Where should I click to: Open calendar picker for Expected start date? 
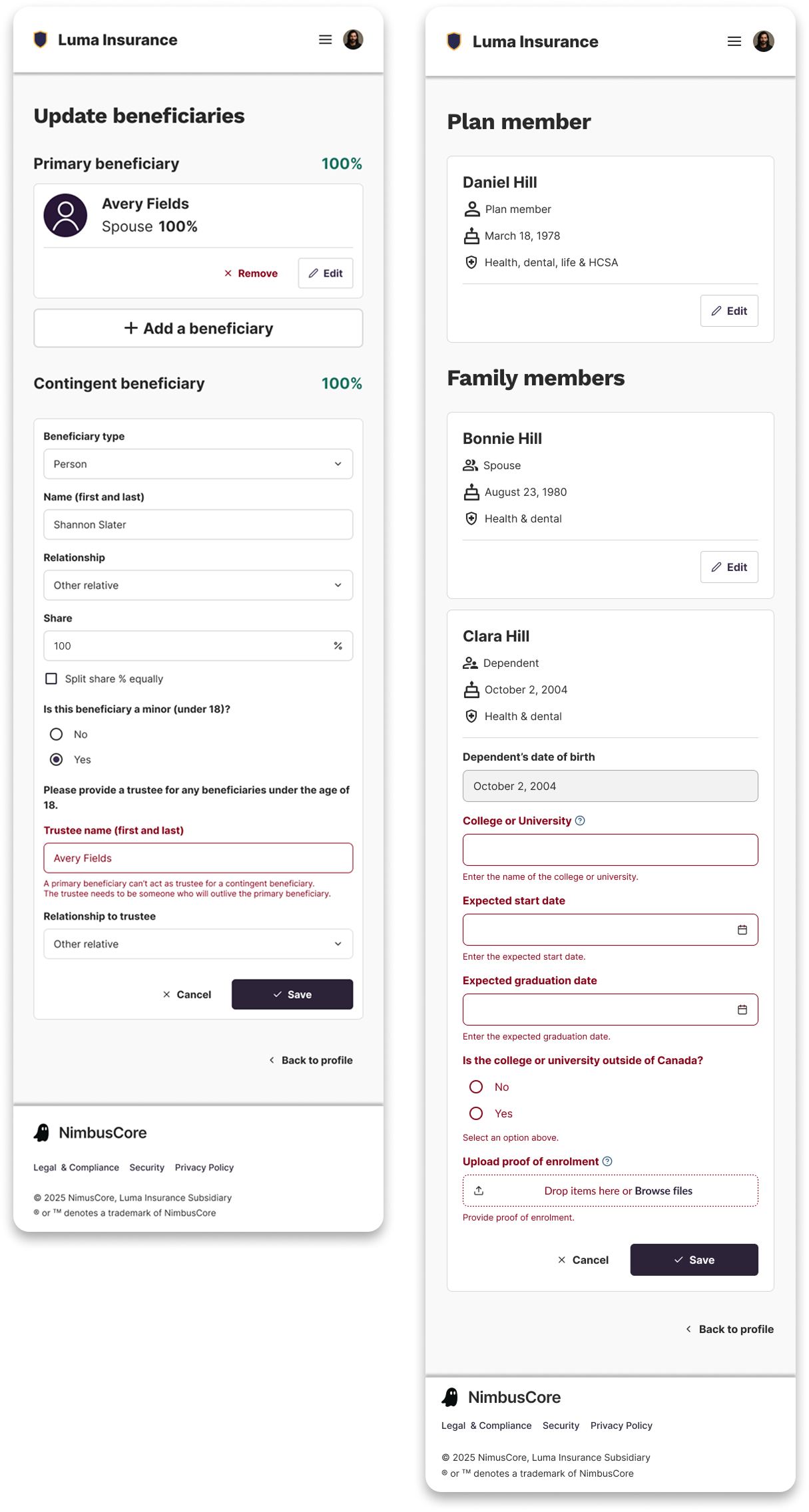coord(742,930)
